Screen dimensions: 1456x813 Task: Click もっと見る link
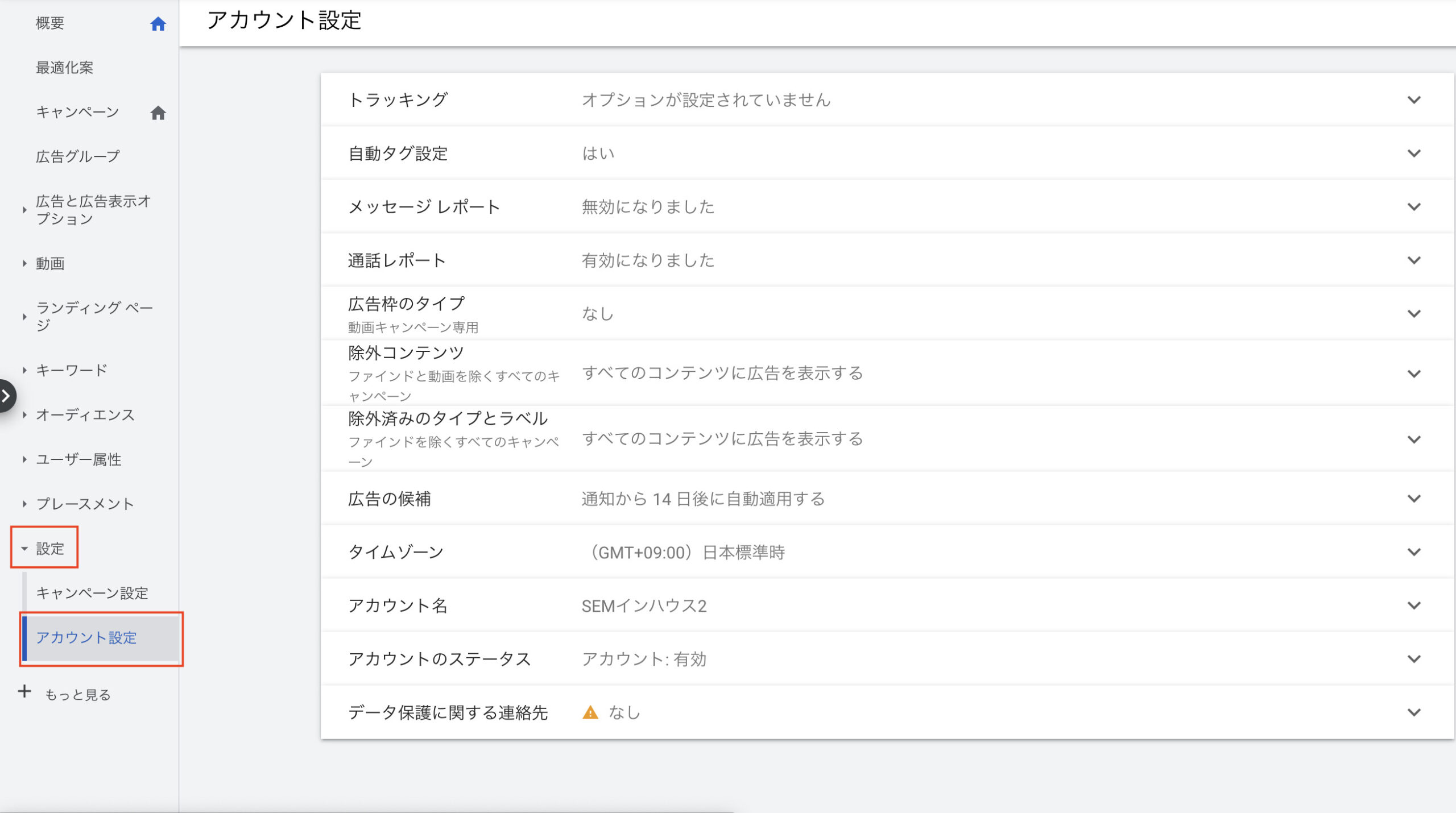coord(78,695)
